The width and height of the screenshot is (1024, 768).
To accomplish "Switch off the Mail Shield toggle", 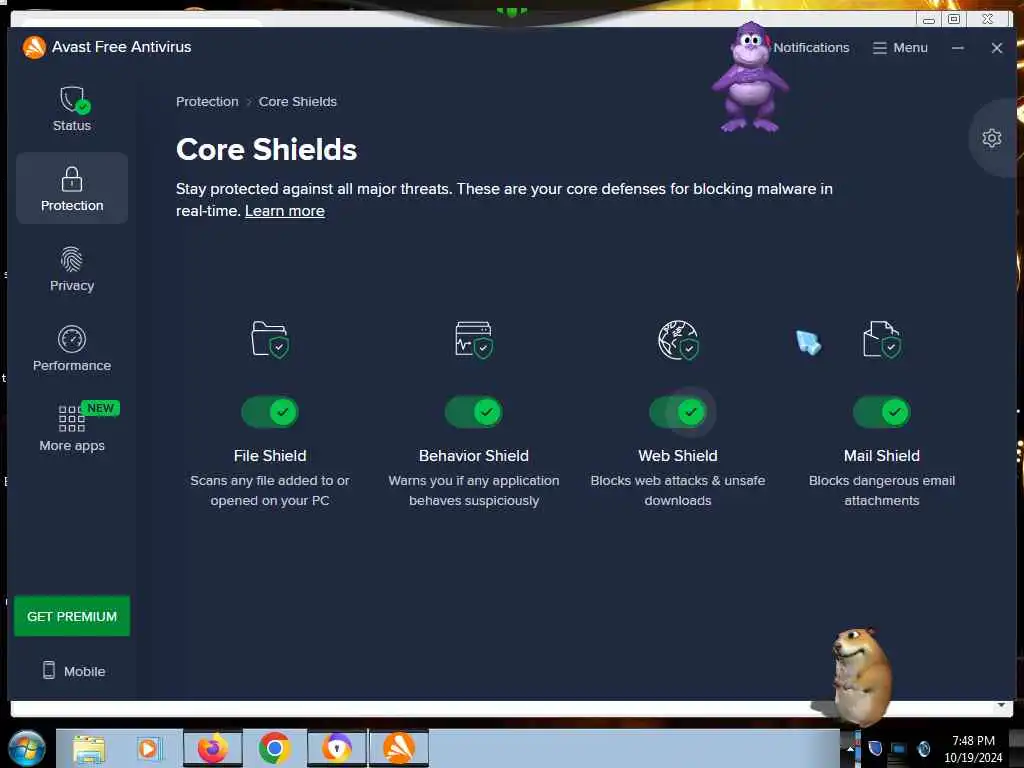I will [882, 412].
